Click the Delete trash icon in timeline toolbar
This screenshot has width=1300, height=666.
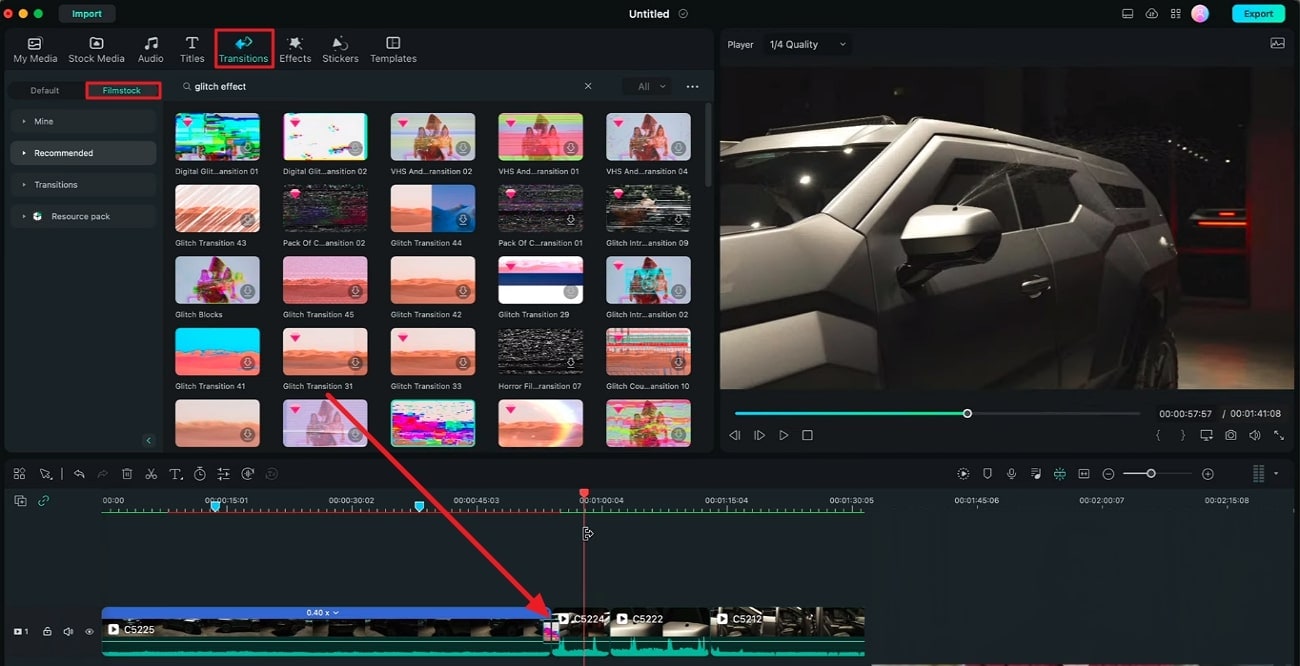(x=127, y=474)
